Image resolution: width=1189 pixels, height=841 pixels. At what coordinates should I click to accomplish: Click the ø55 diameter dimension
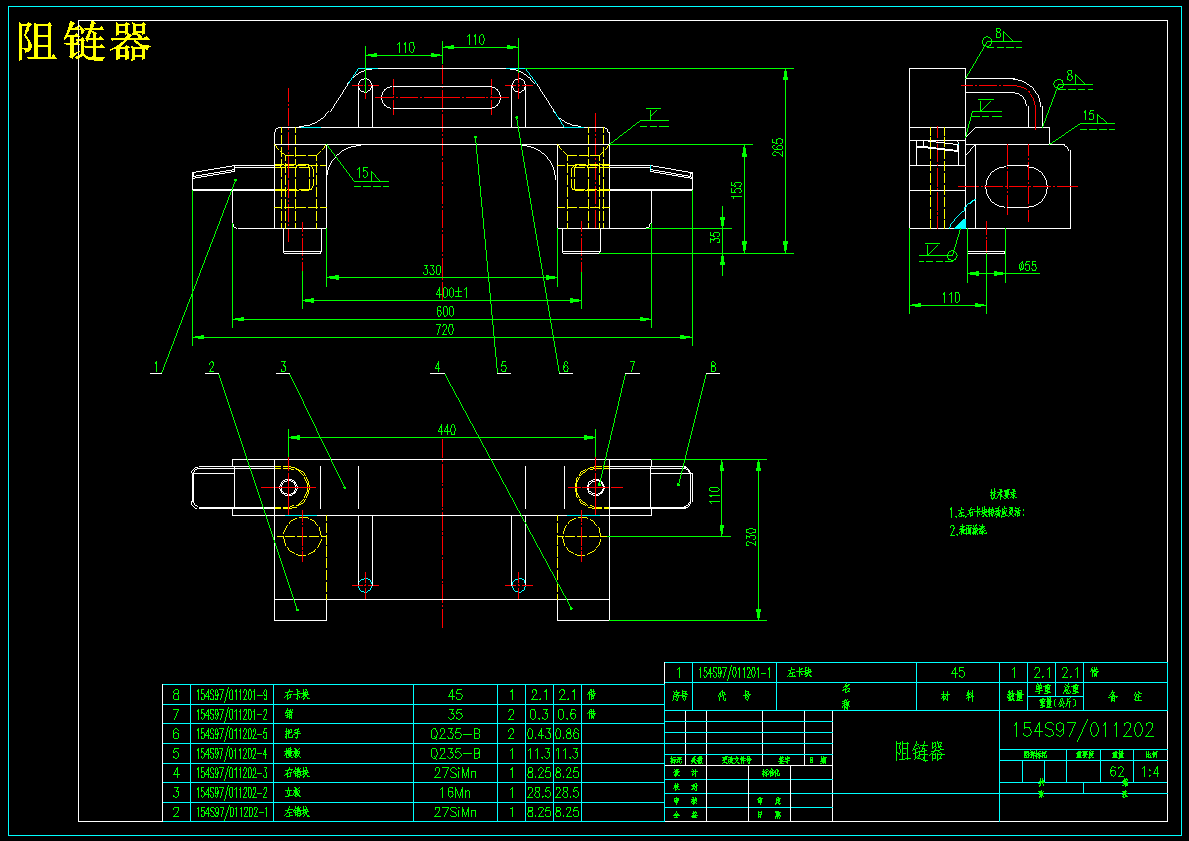tap(1027, 266)
